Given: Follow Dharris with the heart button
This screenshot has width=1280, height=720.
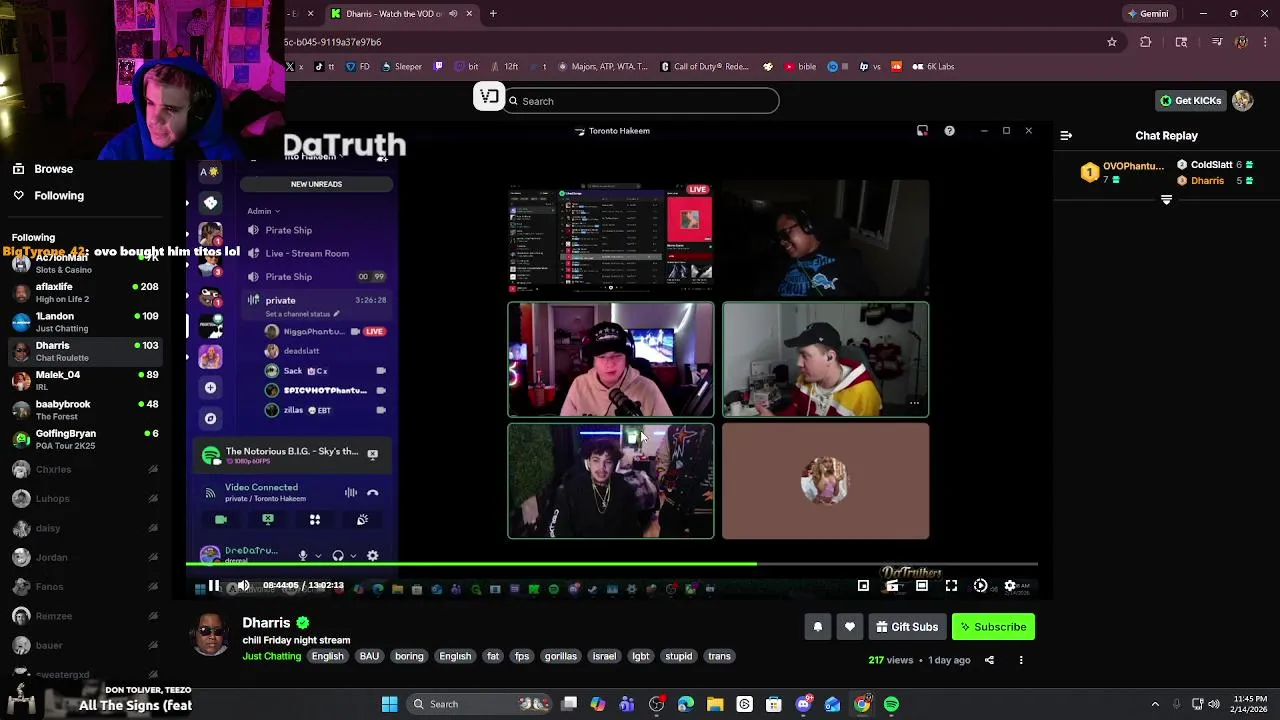Looking at the screenshot, I should point(850,627).
